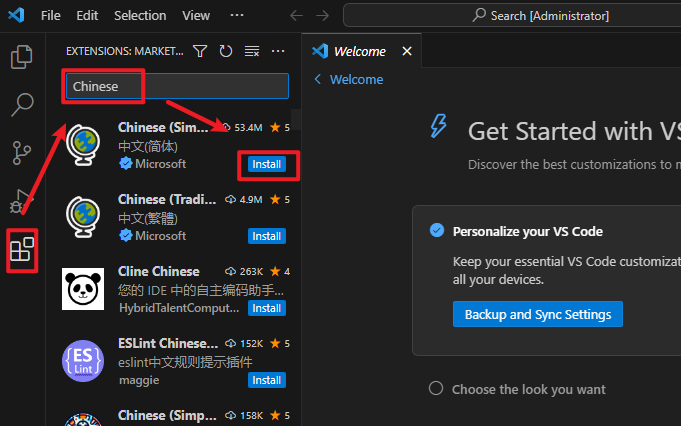The height and width of the screenshot is (426, 681).
Task: Install the Cline Chinese extension
Action: tap(267, 308)
